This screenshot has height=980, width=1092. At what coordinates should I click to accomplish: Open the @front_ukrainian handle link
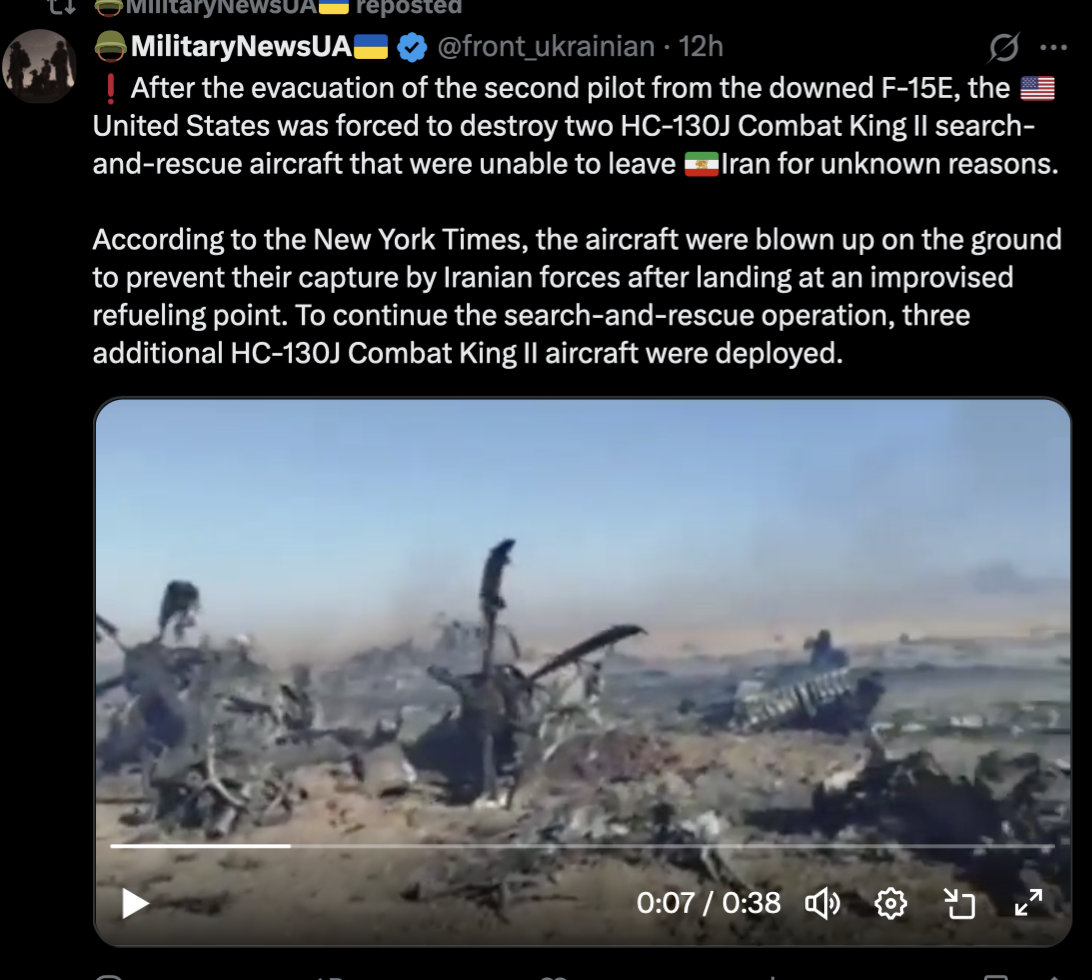545,47
